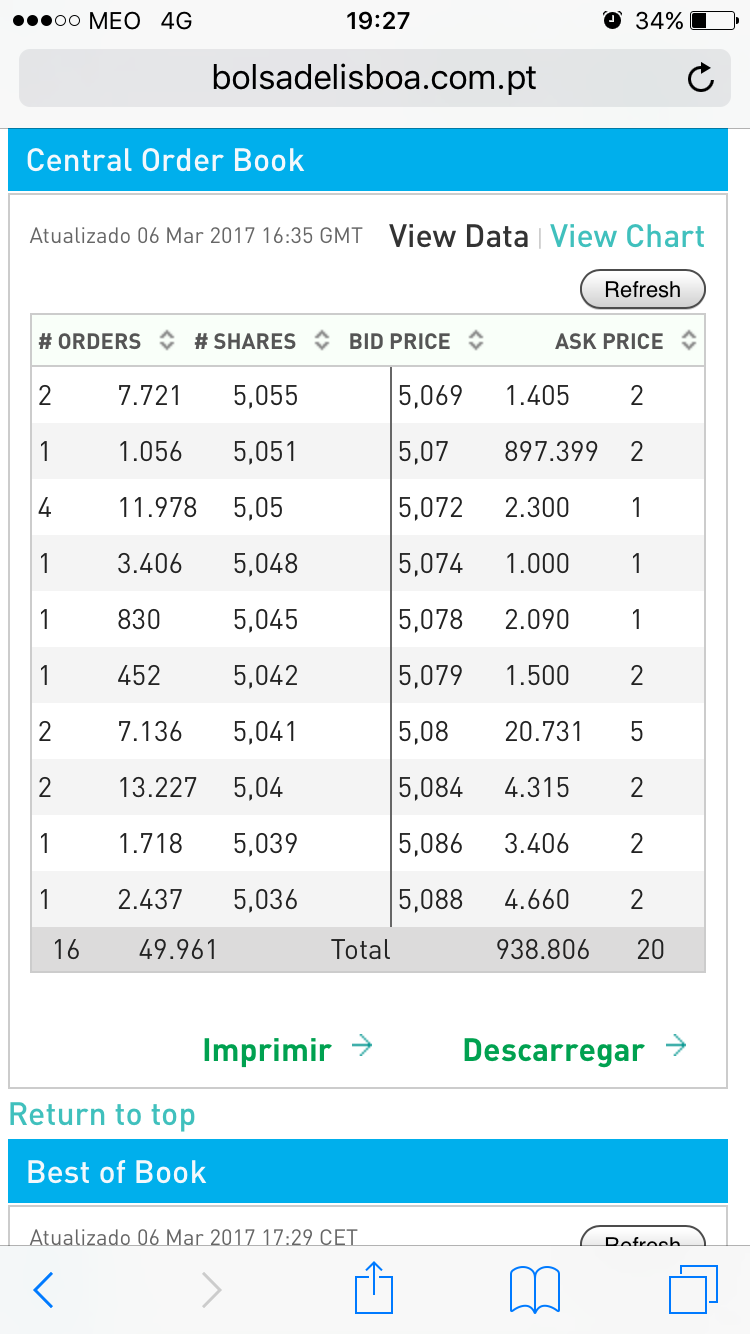This screenshot has height=1334, width=750.
Task: Tap the Safari back arrow
Action: pyautogui.click(x=43, y=1290)
